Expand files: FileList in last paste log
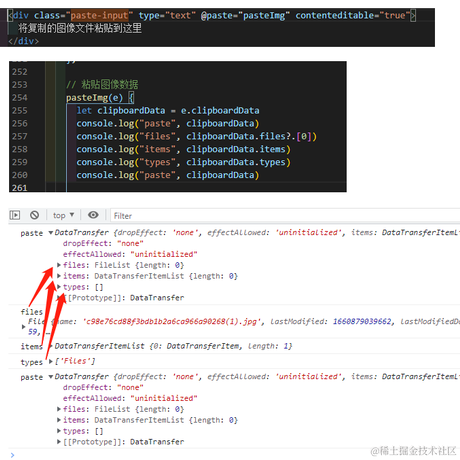 [x=59, y=409]
